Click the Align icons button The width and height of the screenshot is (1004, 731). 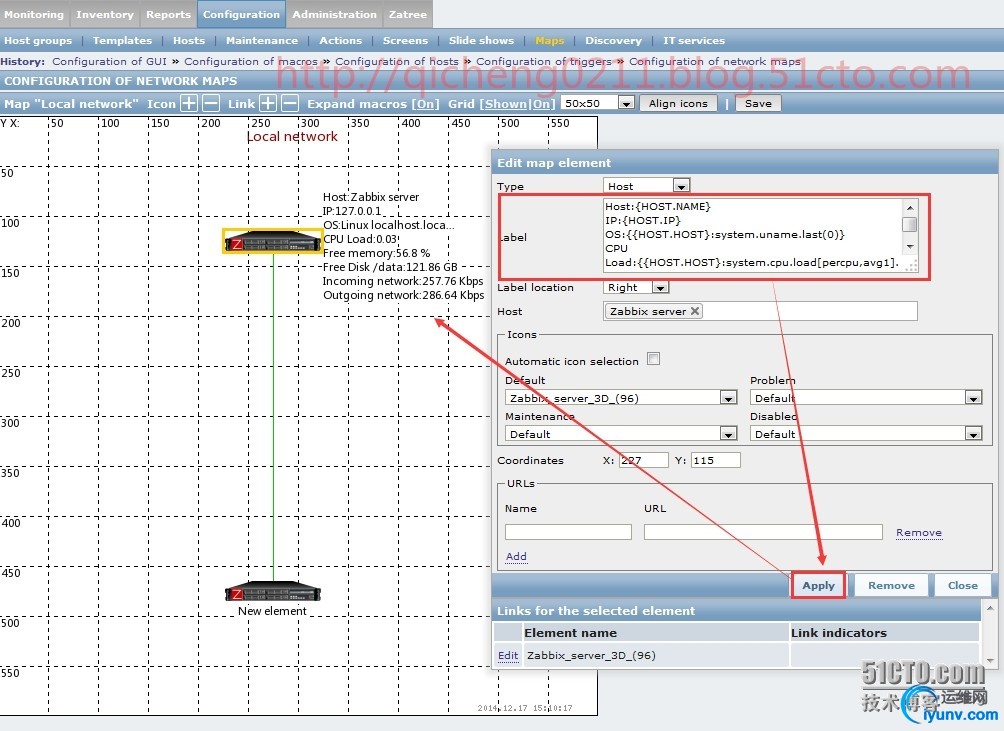click(678, 104)
